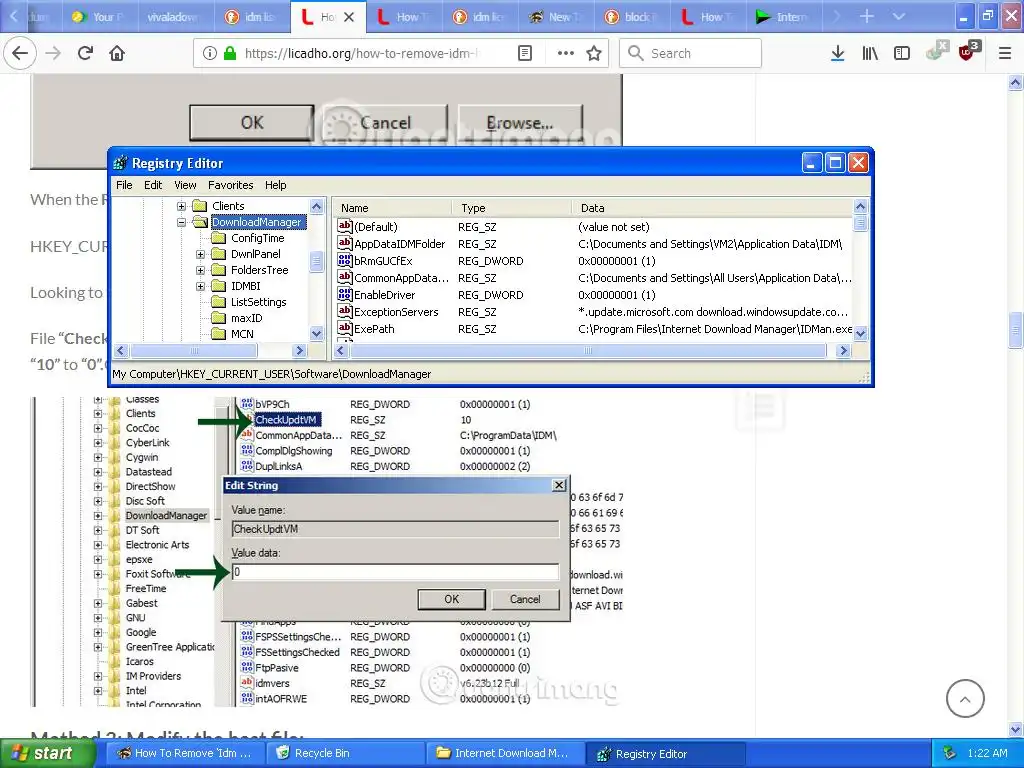This screenshot has width=1024, height=768.
Task: Click the DownloadManager folder icon in tree
Action: point(200,222)
